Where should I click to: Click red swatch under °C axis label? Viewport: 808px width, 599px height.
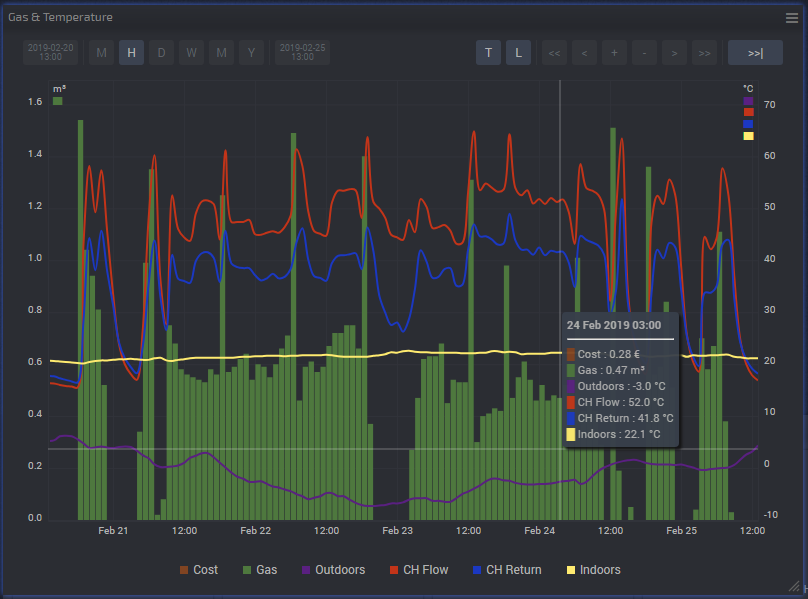(748, 112)
